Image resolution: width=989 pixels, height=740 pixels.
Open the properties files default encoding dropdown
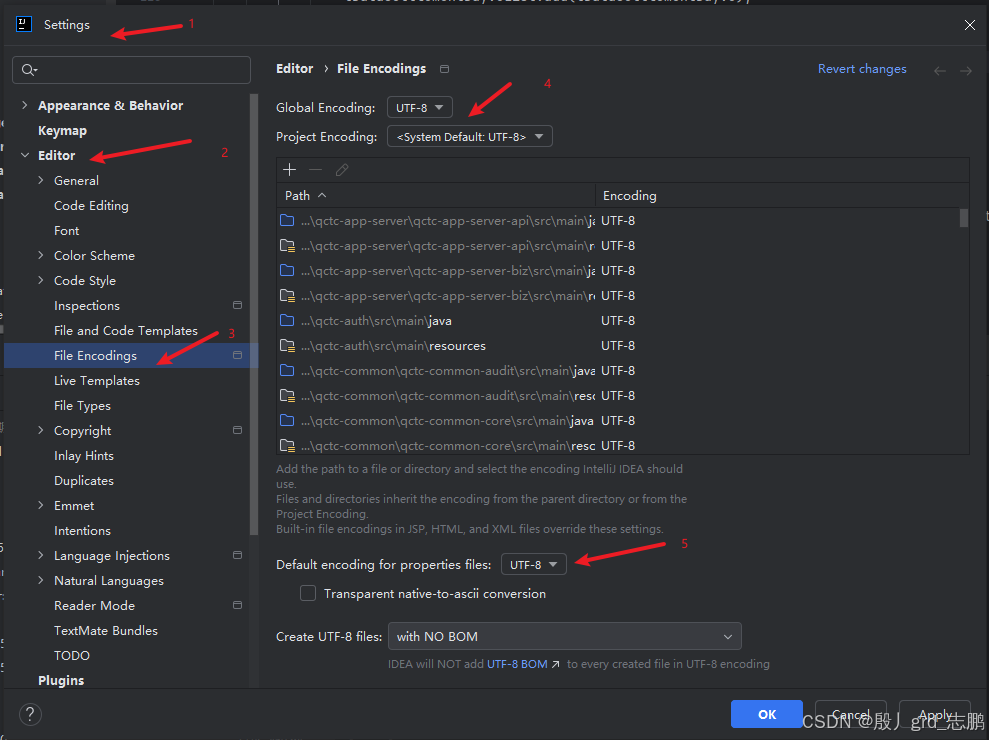(534, 564)
